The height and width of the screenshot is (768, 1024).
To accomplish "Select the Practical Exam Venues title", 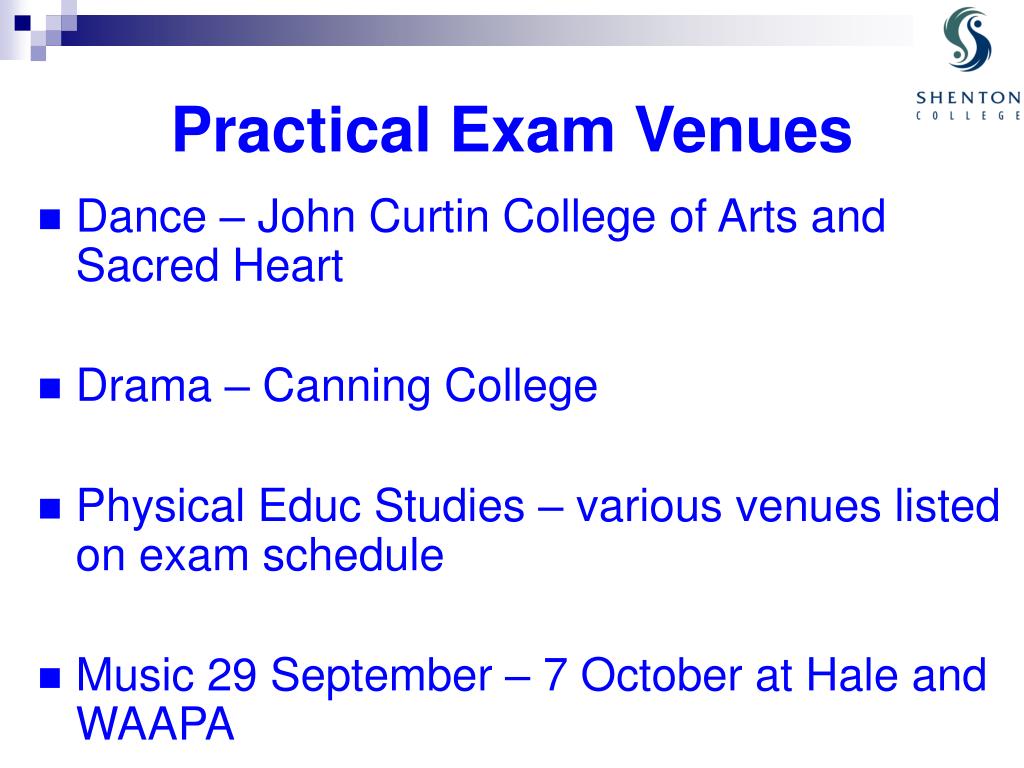I will [x=512, y=130].
